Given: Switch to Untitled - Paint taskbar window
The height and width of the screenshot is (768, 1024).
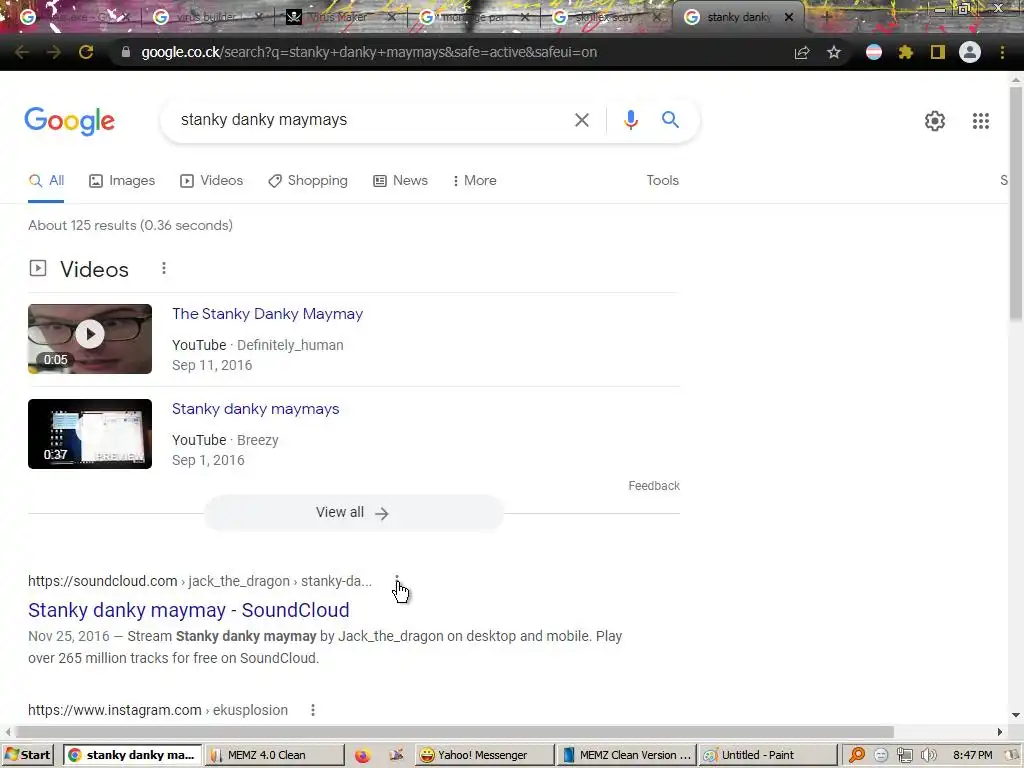Looking at the screenshot, I should (768, 755).
